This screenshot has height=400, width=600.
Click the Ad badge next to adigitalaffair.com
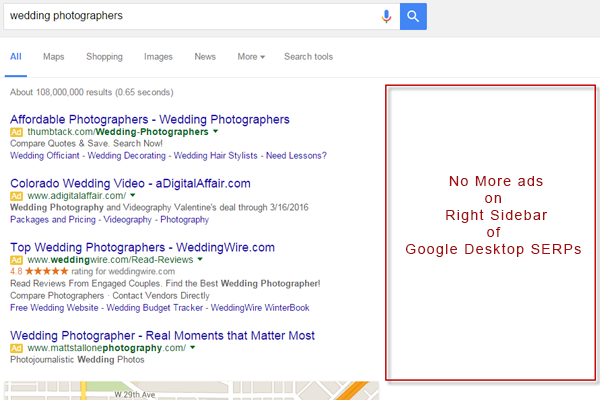coord(16,196)
